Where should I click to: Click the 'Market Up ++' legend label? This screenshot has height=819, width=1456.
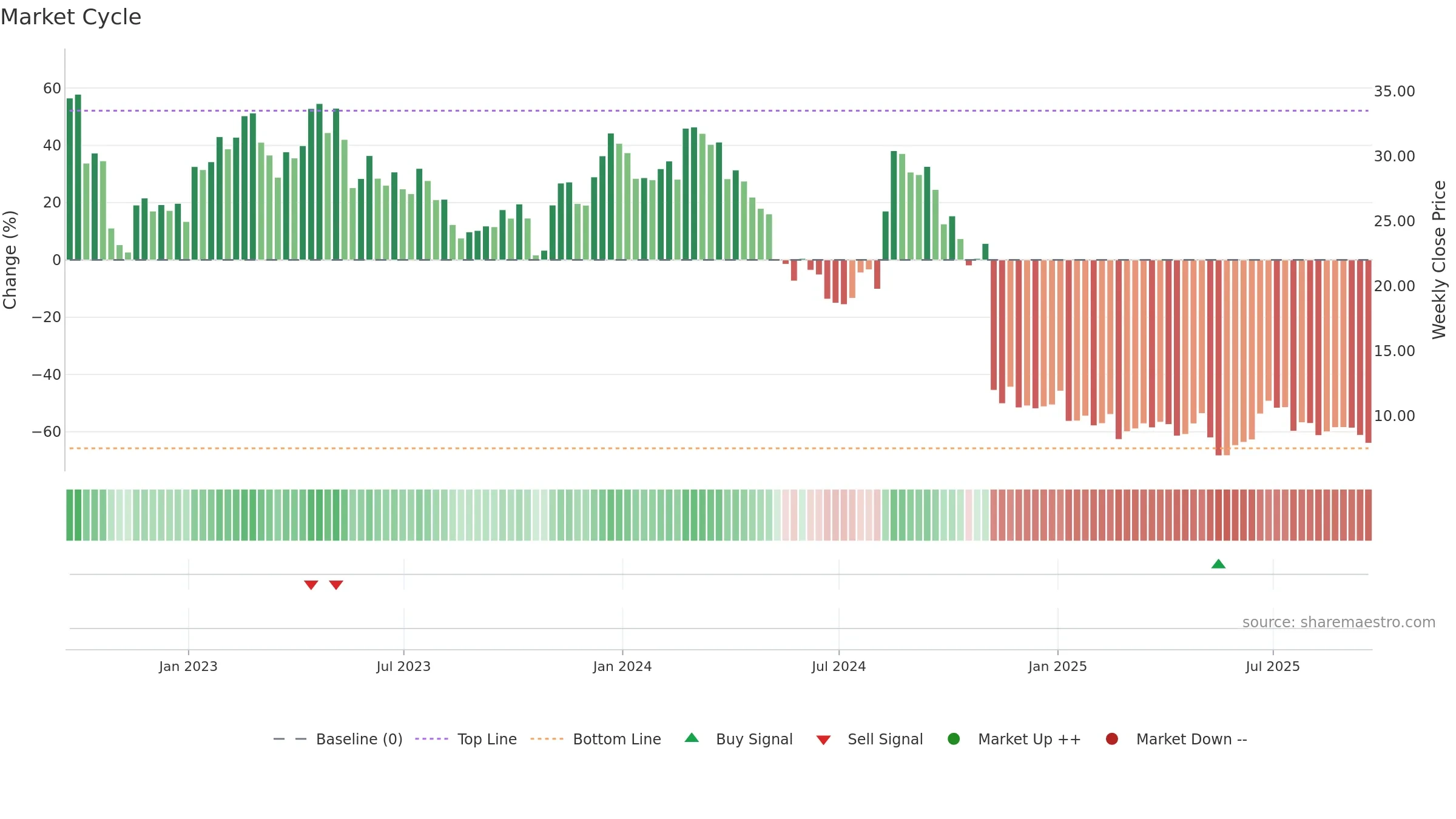(x=1030, y=740)
